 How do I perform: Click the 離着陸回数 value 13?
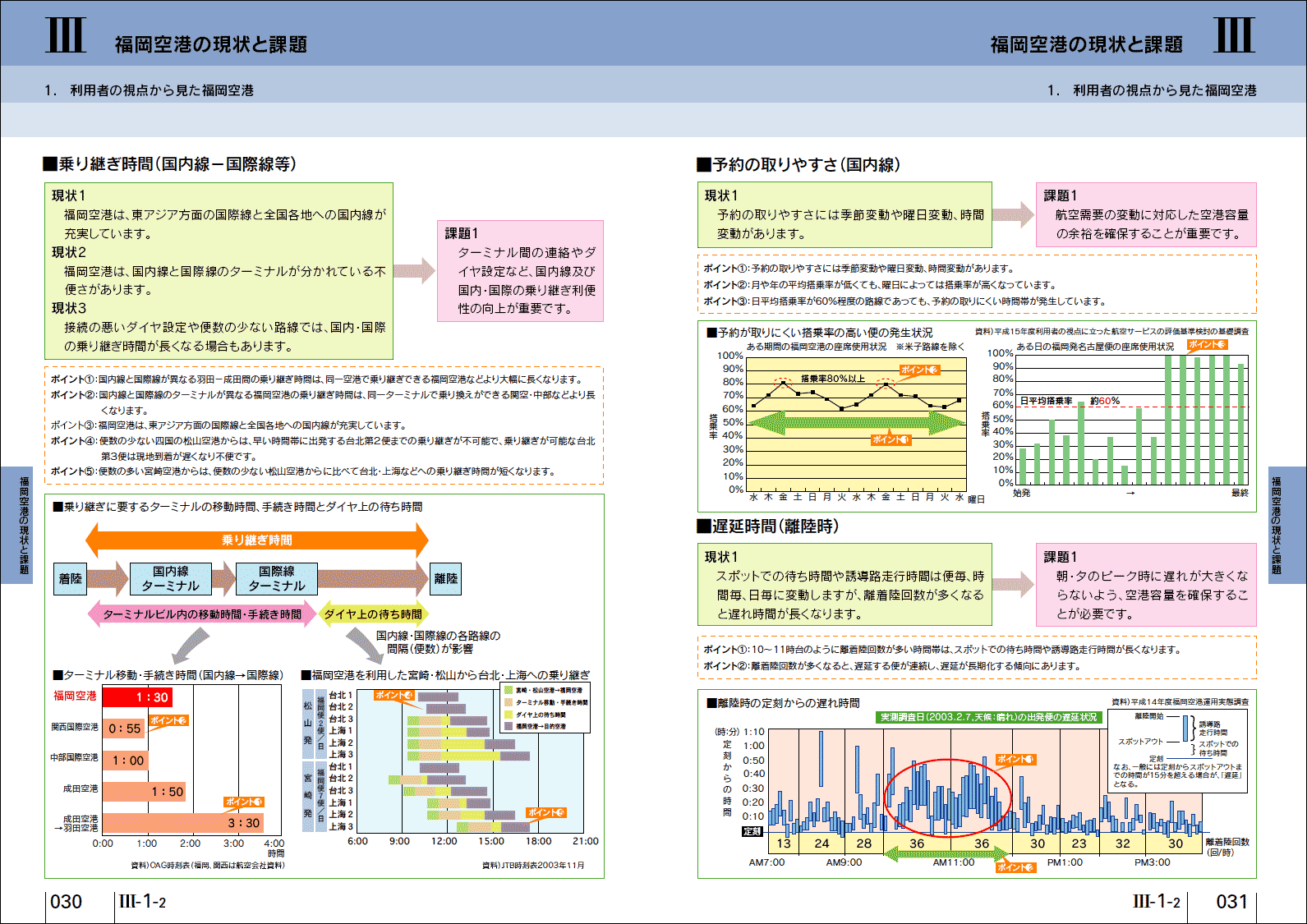point(784,844)
